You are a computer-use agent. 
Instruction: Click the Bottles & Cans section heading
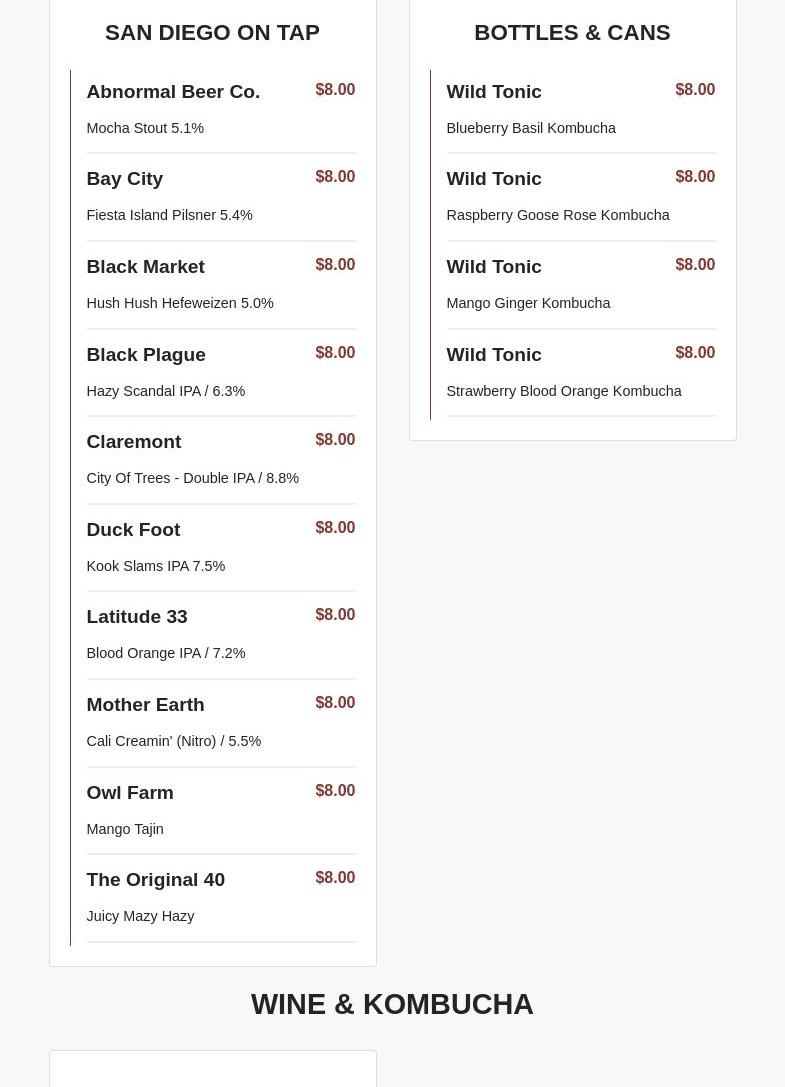pos(572,33)
